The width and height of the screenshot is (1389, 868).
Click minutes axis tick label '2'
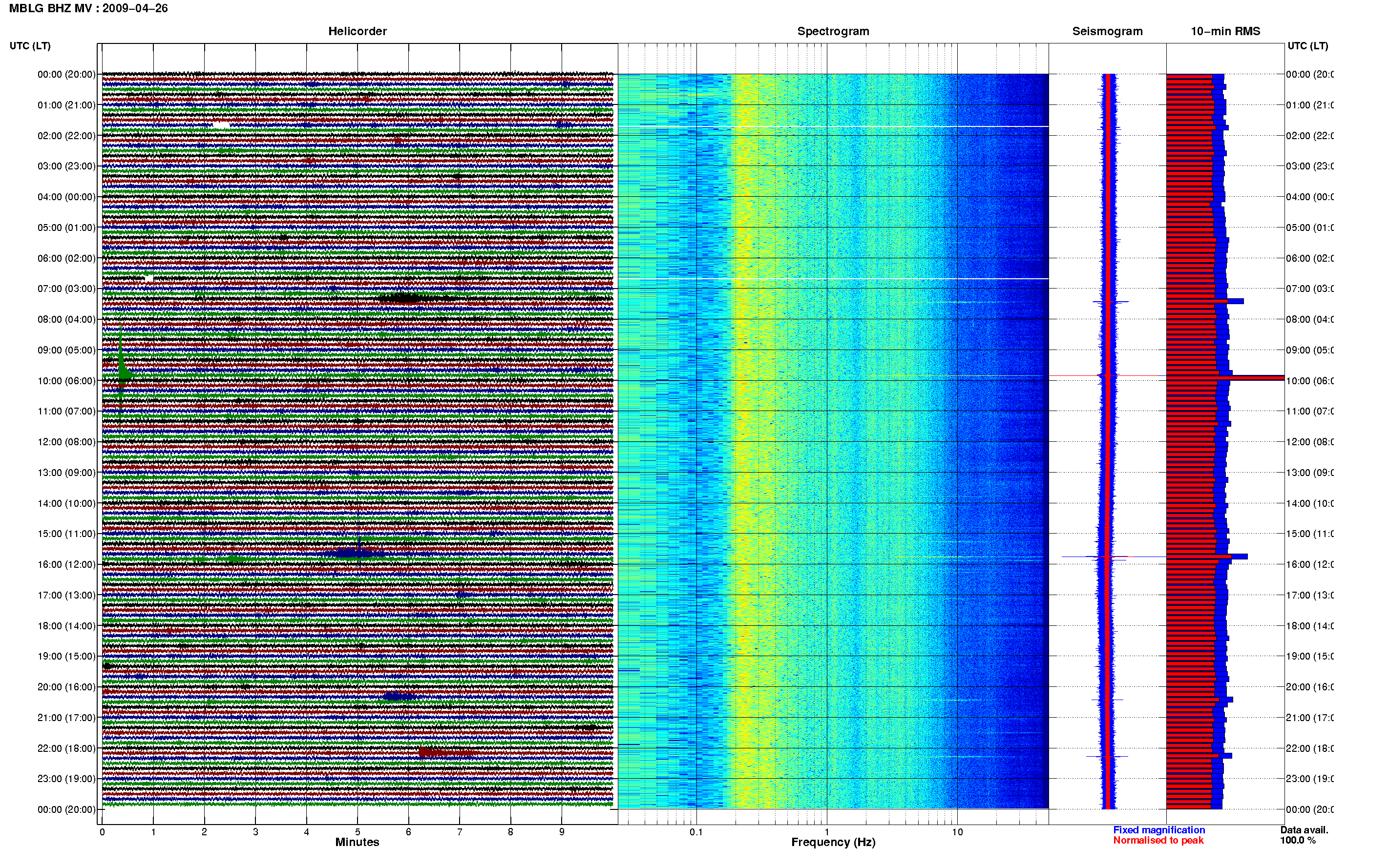[205, 832]
